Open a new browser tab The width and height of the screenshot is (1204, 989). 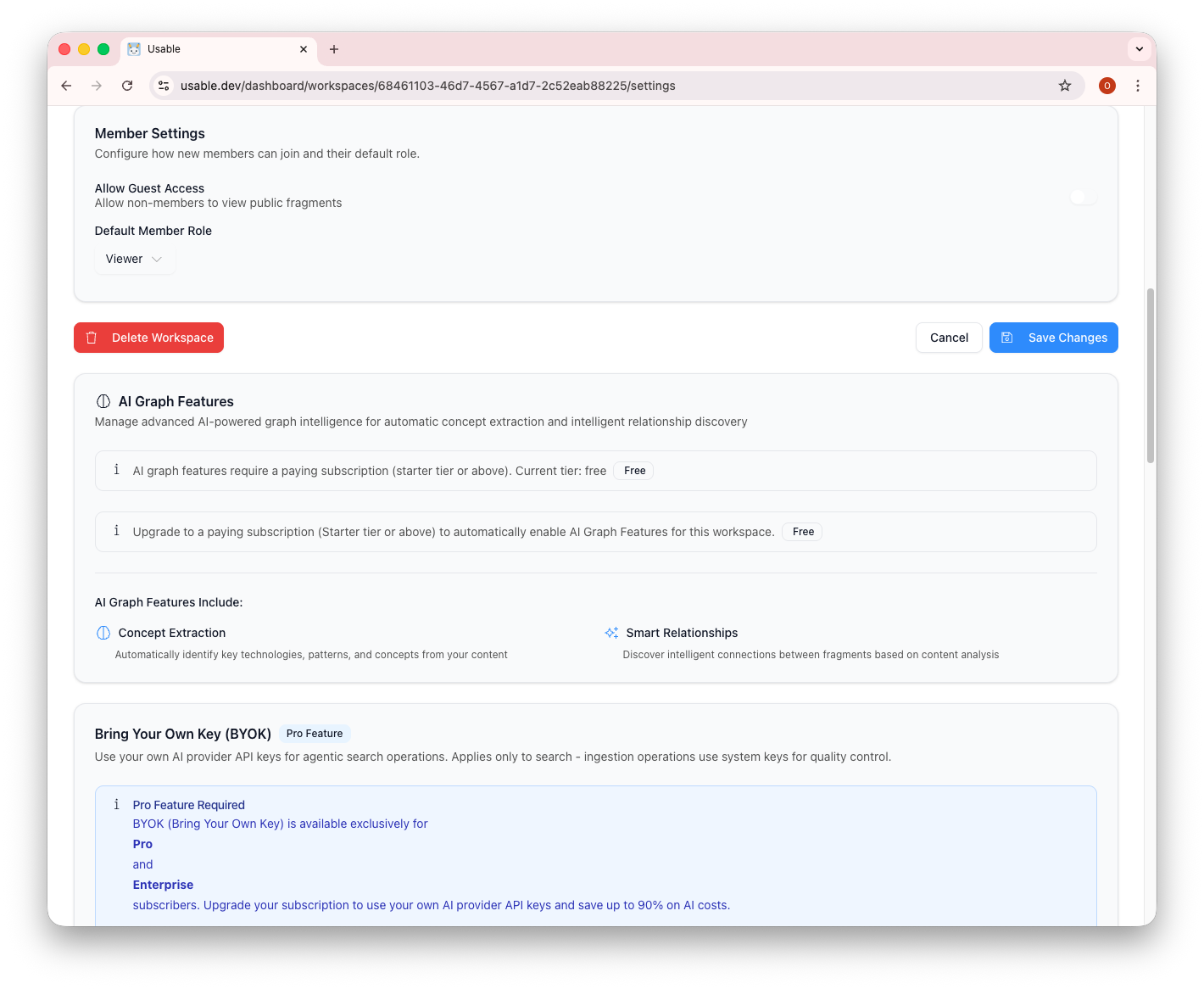pyautogui.click(x=334, y=49)
